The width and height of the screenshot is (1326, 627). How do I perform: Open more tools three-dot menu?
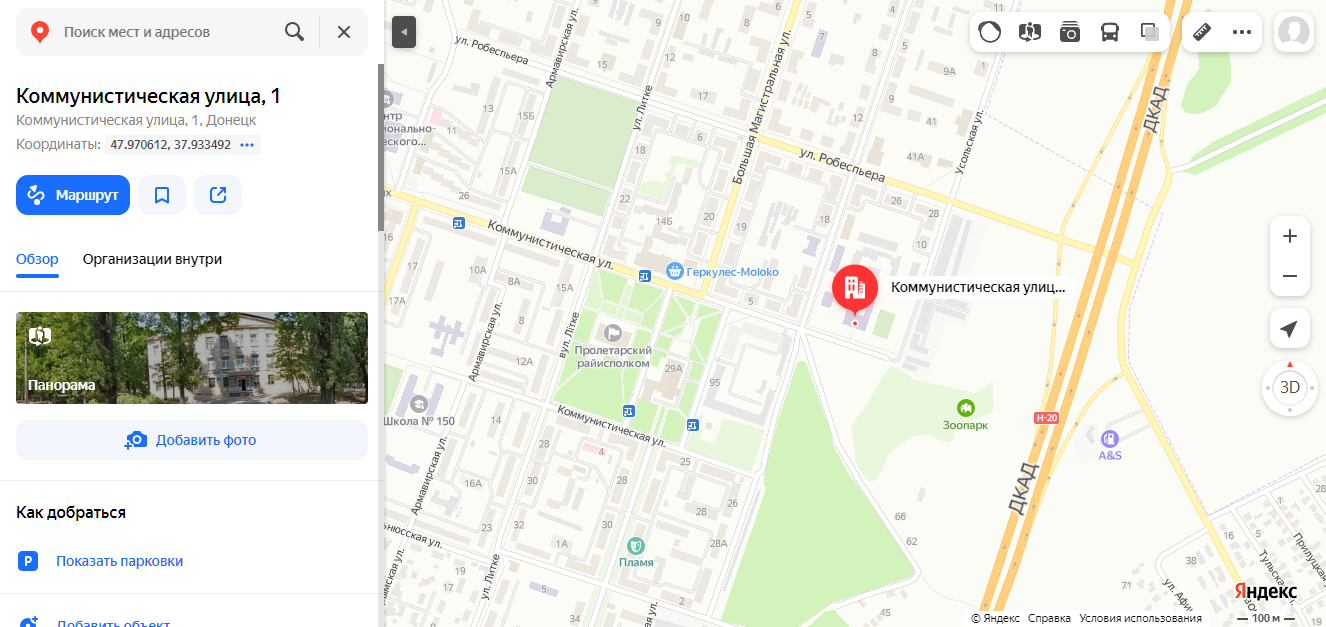1242,32
